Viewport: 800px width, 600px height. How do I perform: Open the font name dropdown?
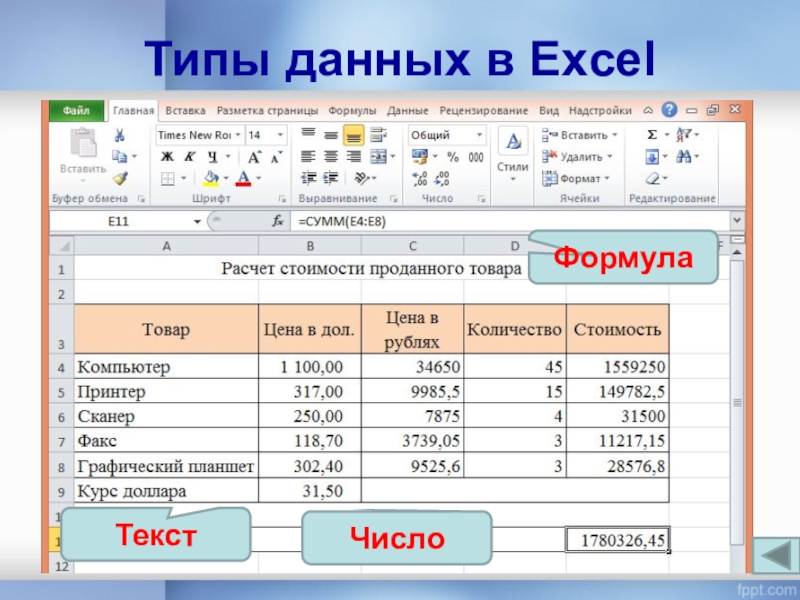coord(238,135)
